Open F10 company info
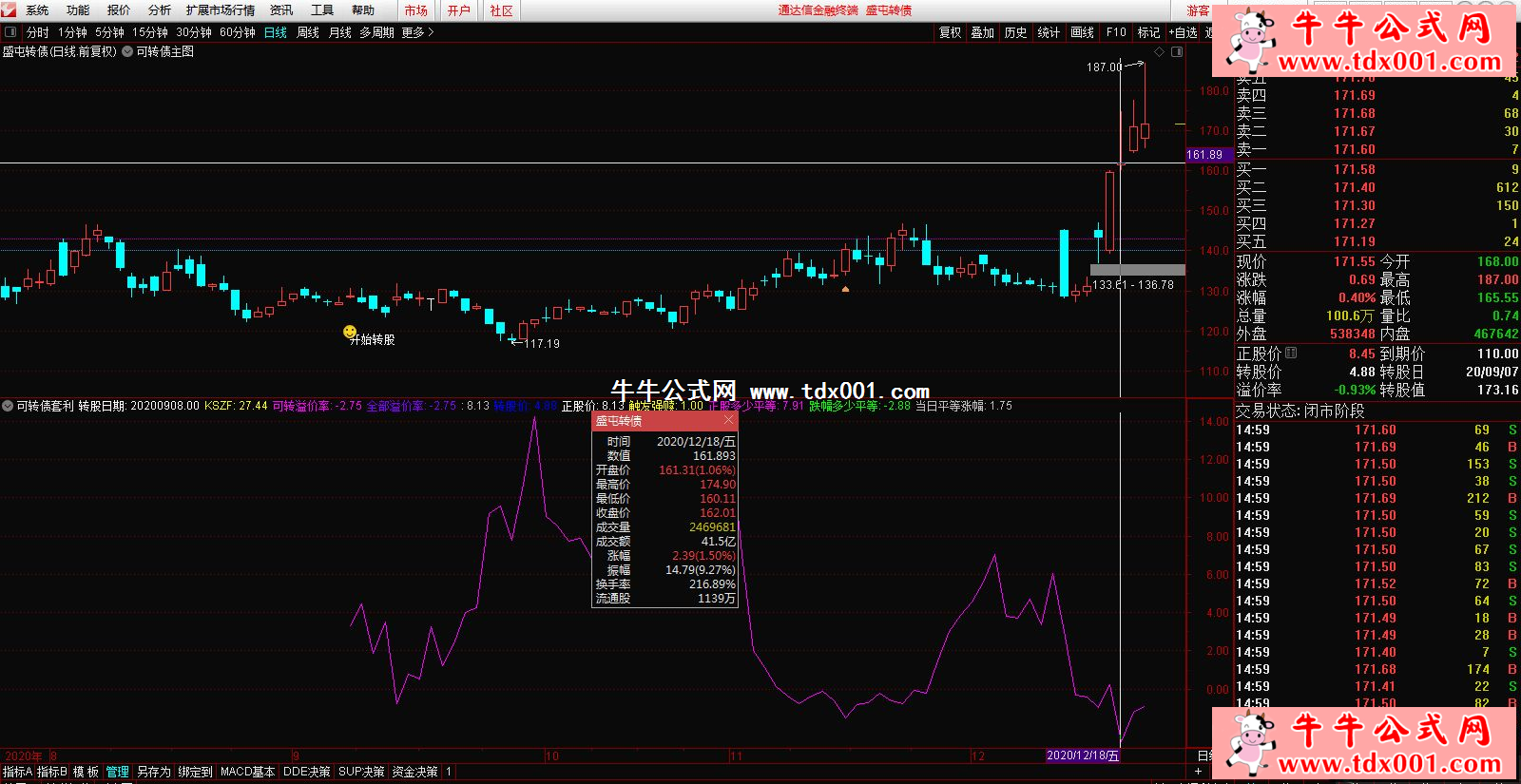 [1116, 32]
